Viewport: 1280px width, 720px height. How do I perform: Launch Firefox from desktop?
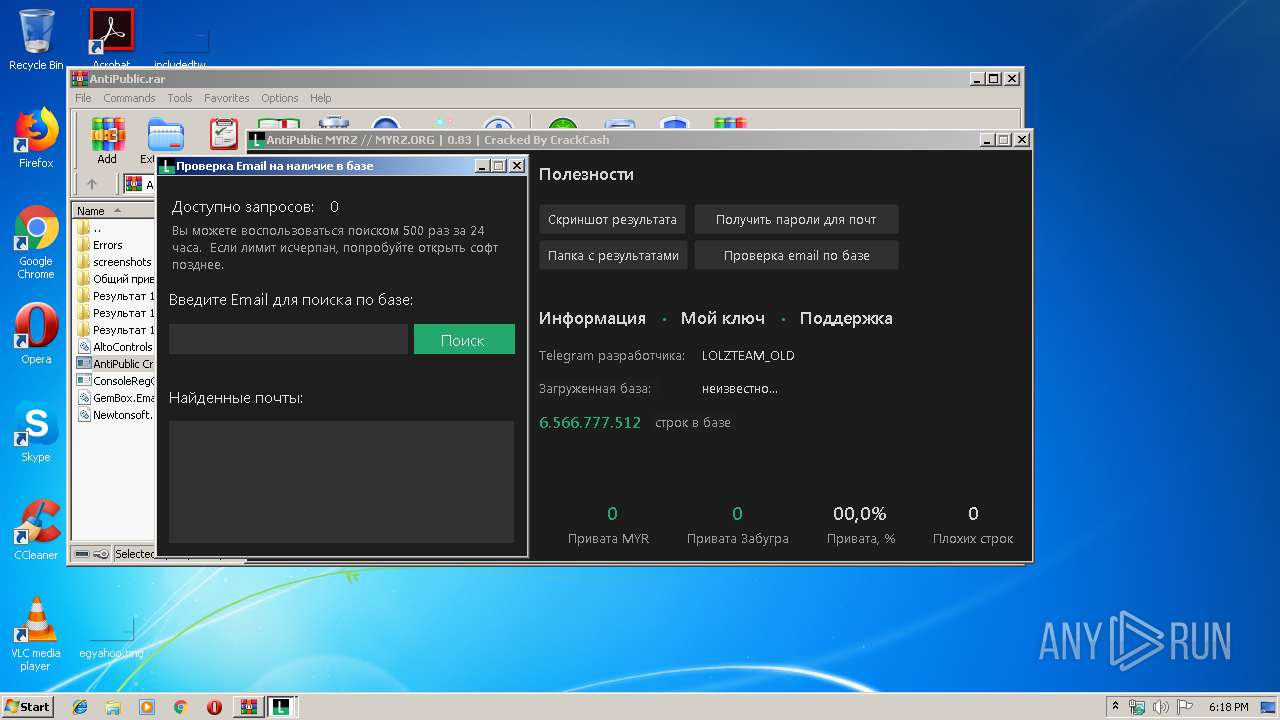tap(36, 138)
